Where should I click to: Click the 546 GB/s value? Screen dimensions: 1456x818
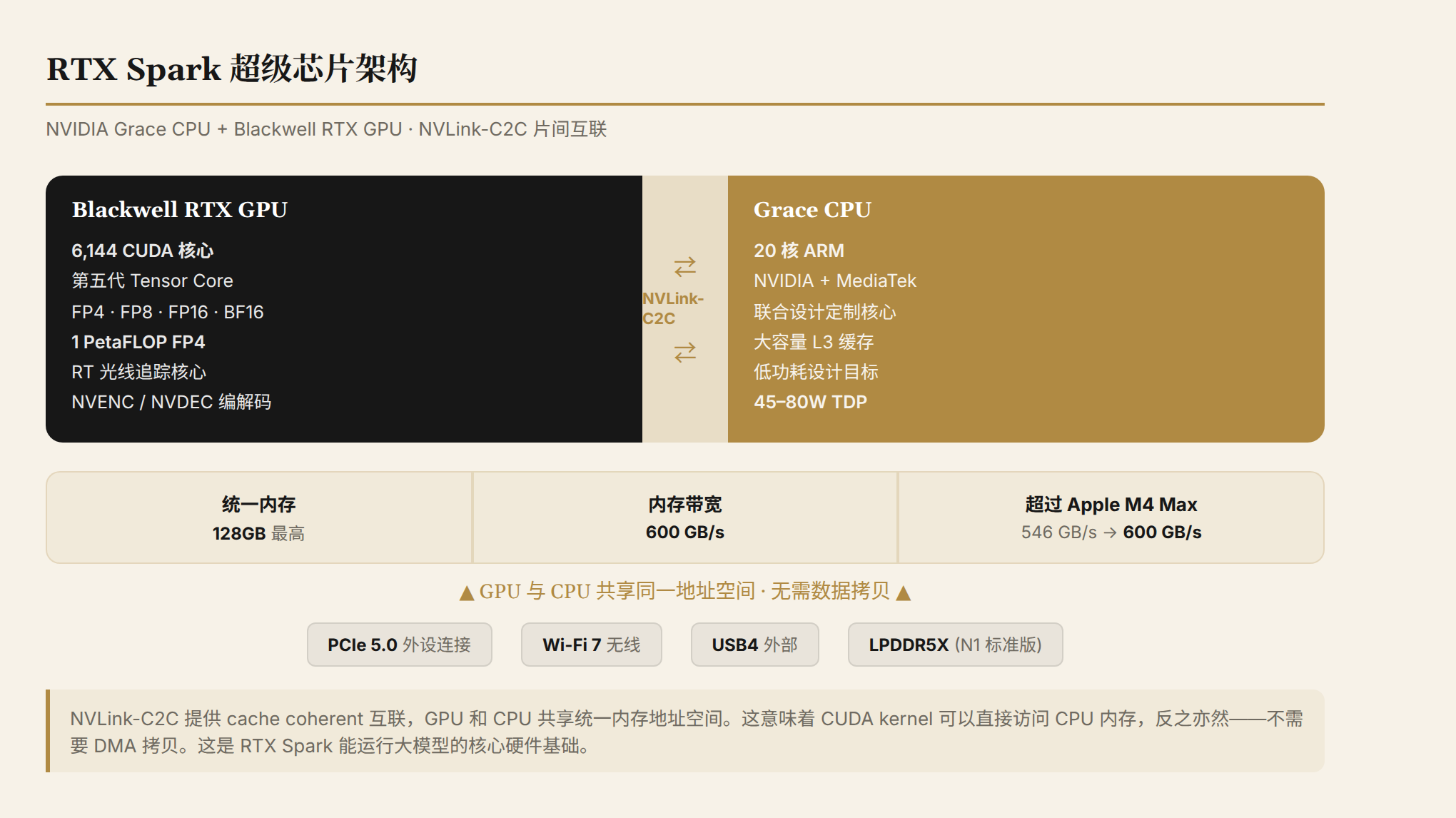coord(1059,532)
